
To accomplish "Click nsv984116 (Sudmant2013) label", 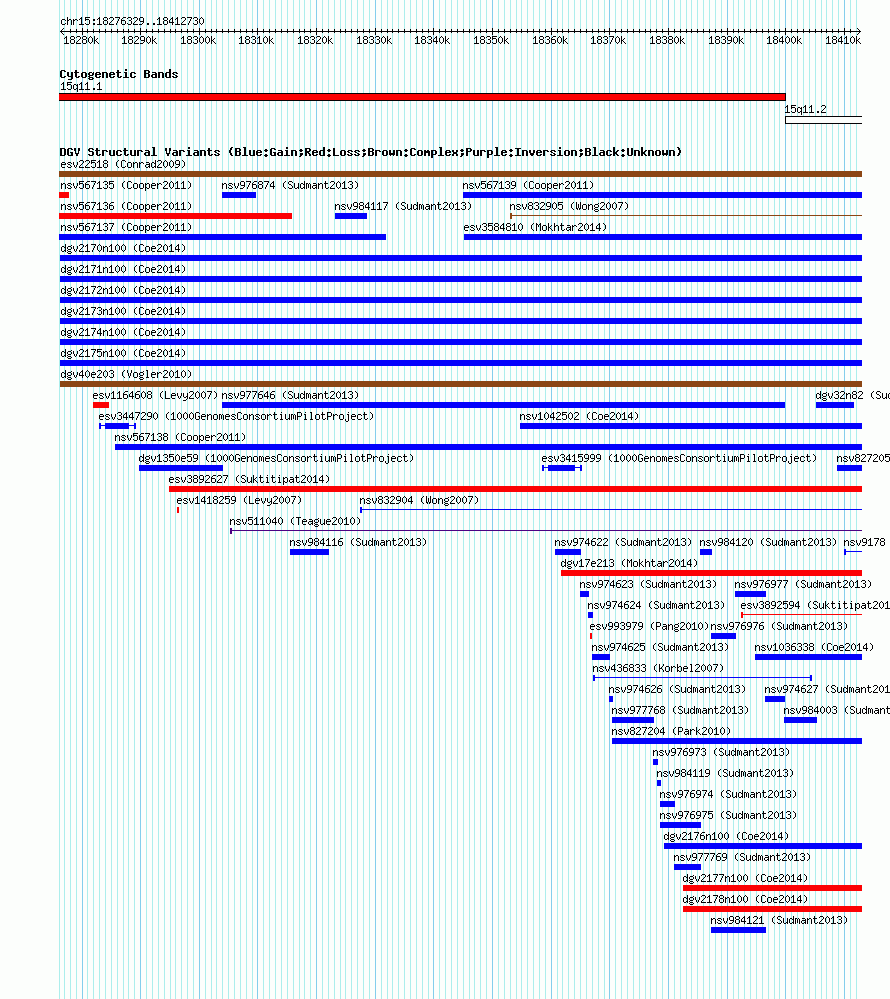I will click(358, 543).
